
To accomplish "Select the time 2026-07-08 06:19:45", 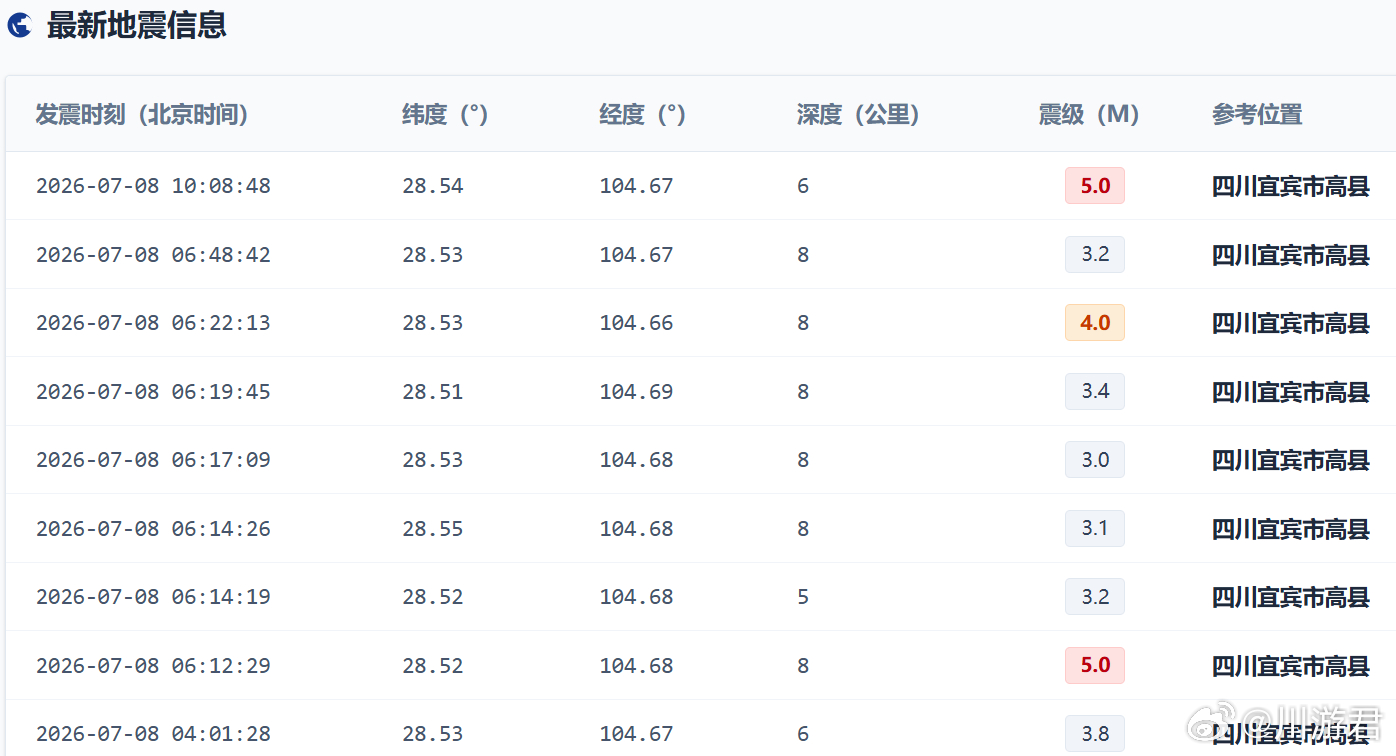I will click(x=153, y=392).
